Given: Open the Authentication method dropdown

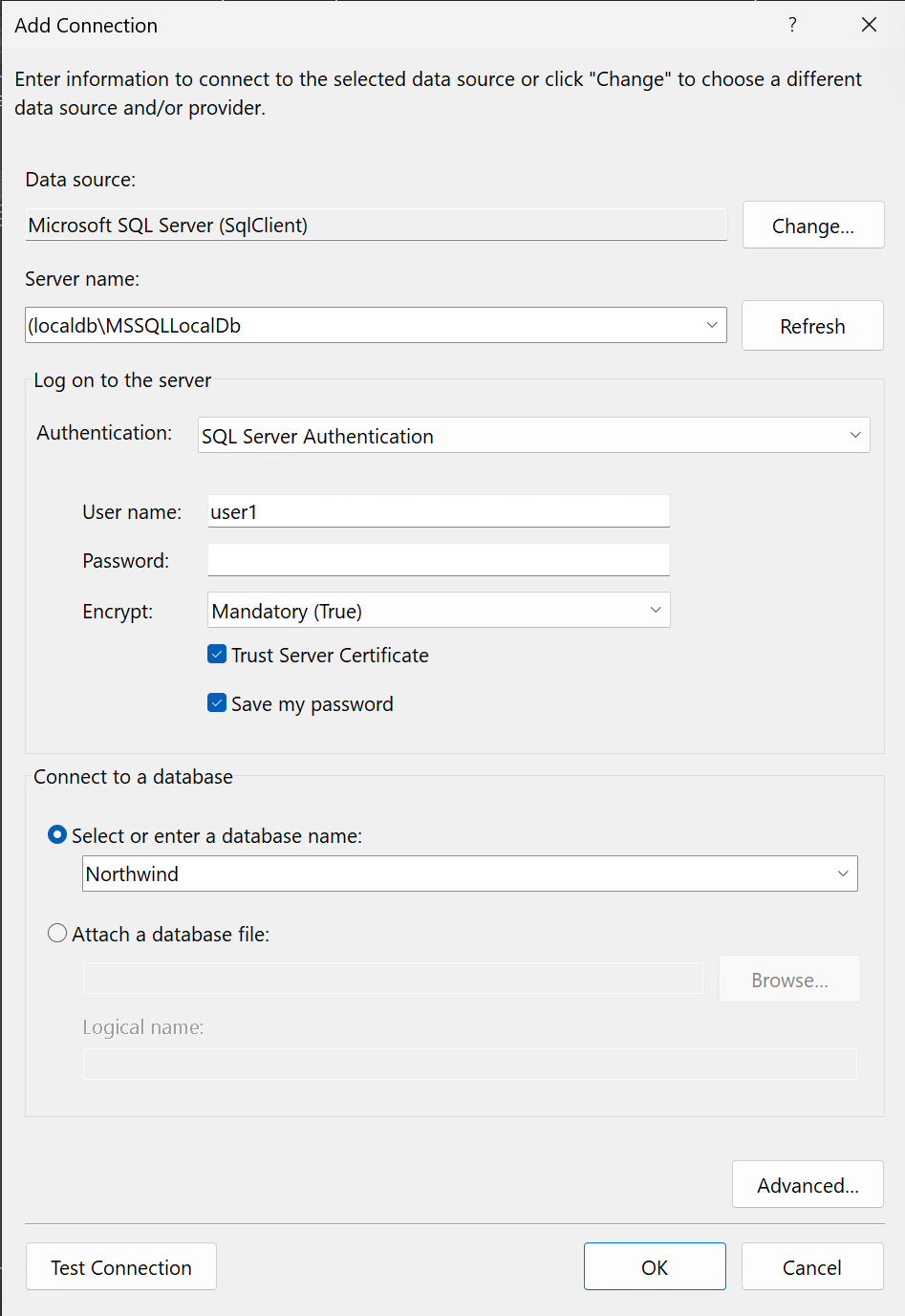Looking at the screenshot, I should pos(855,435).
